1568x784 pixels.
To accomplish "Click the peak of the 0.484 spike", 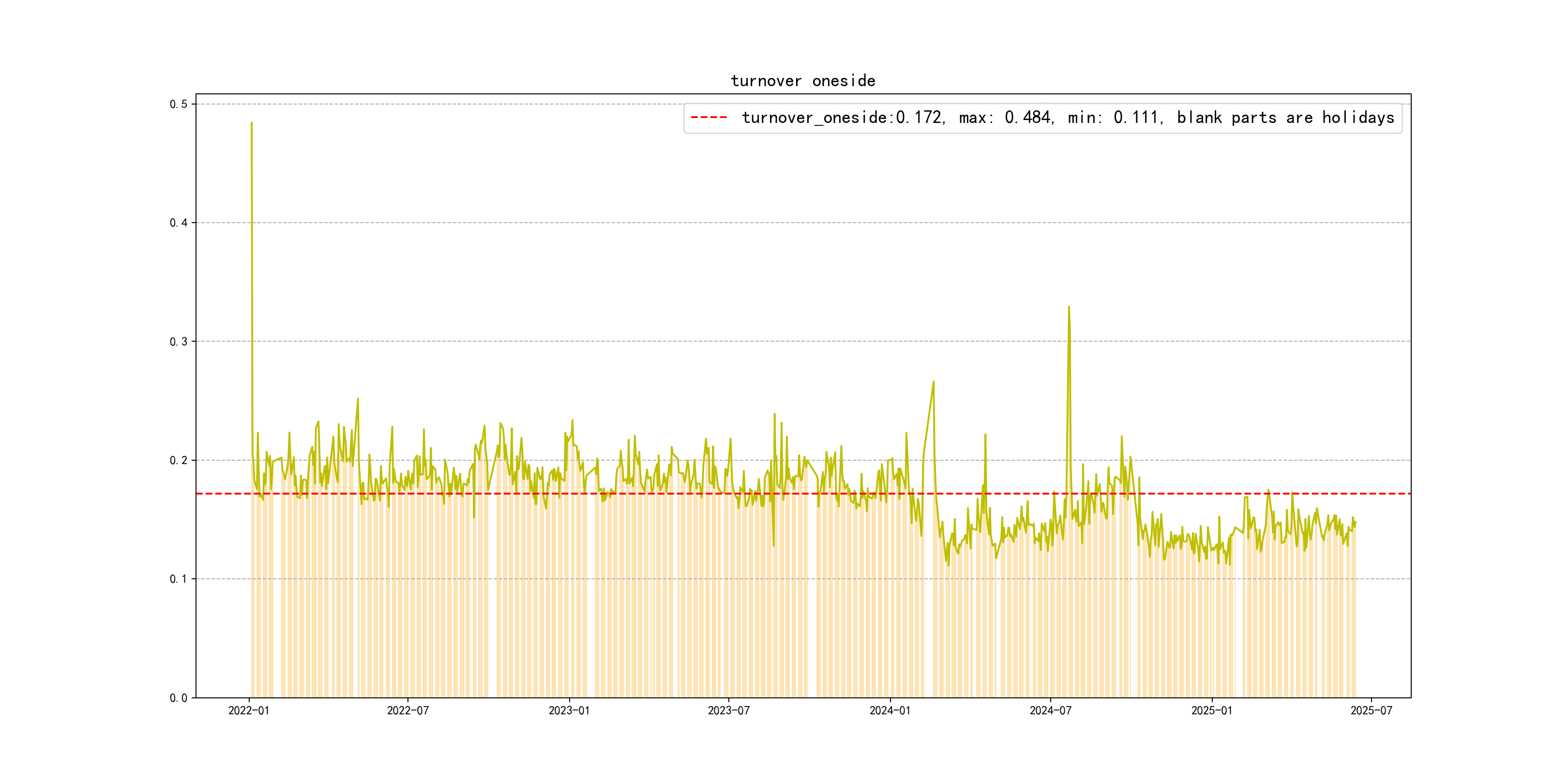I will click(251, 123).
